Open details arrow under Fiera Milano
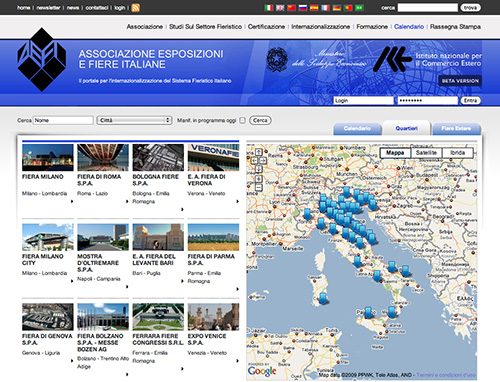The width and height of the screenshot is (500, 382). [x=72, y=201]
